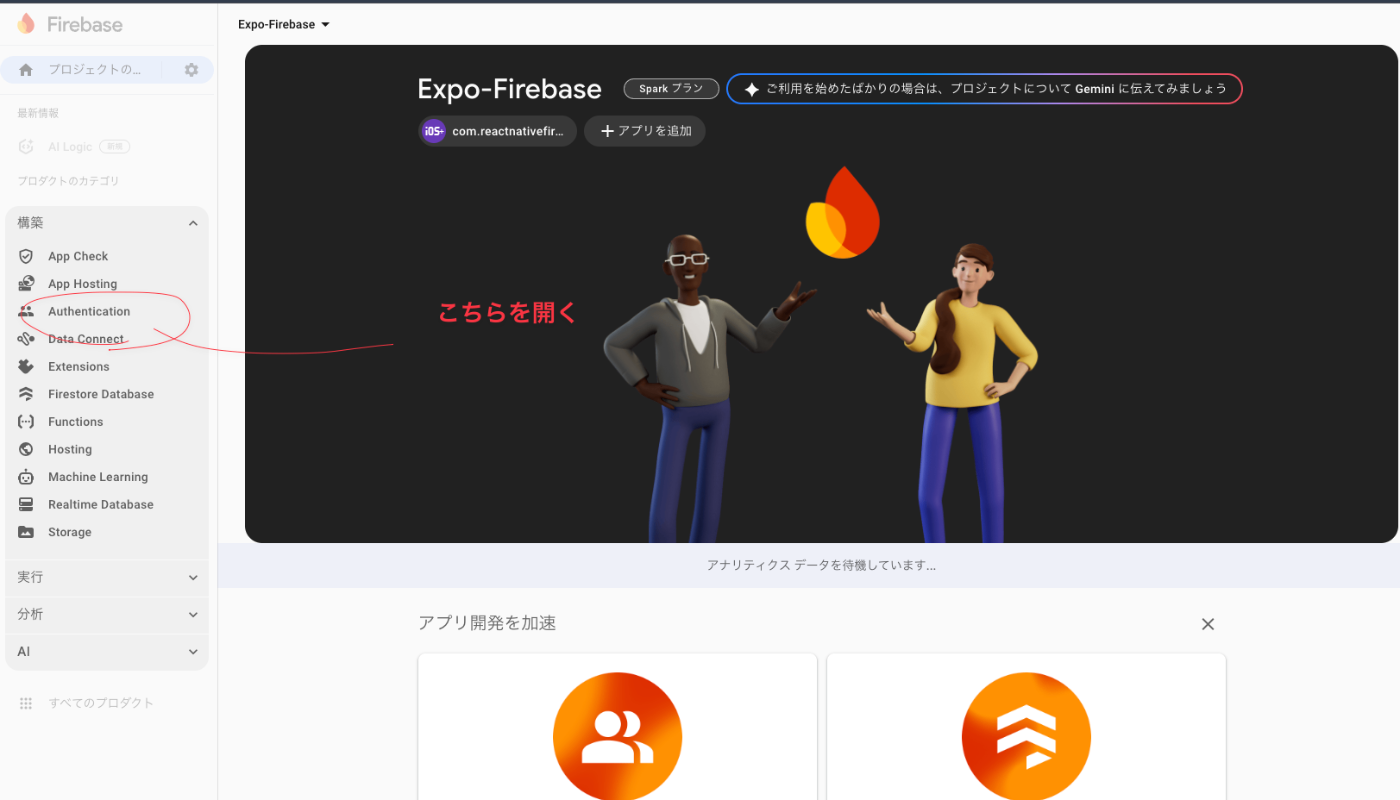This screenshot has height=800, width=1400.
Task: Click the 最新情報 label
Action: click(38, 113)
